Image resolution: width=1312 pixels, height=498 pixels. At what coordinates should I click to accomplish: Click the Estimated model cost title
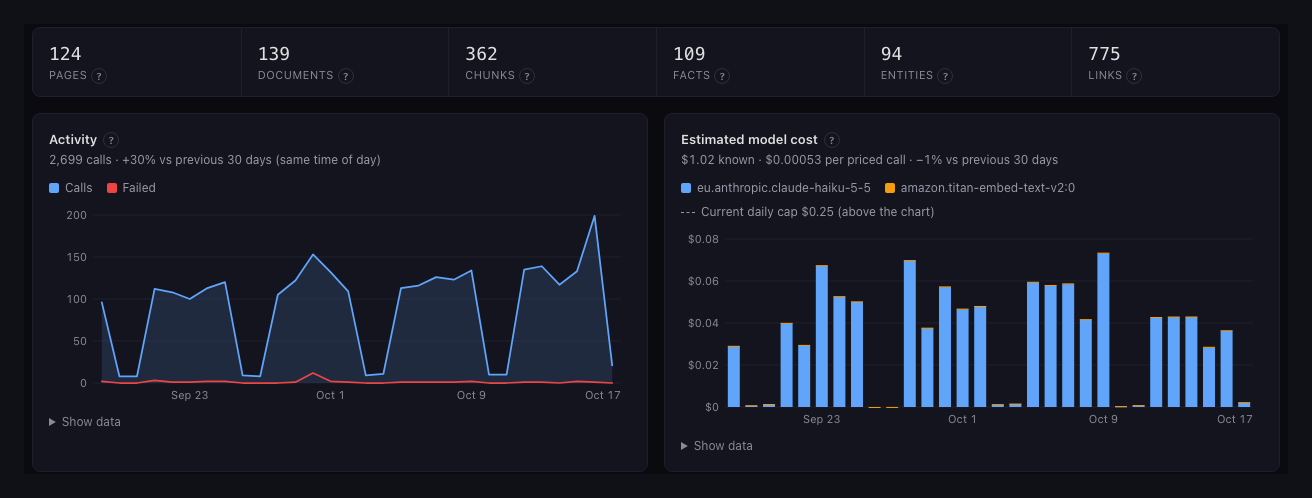pyautogui.click(x=749, y=140)
